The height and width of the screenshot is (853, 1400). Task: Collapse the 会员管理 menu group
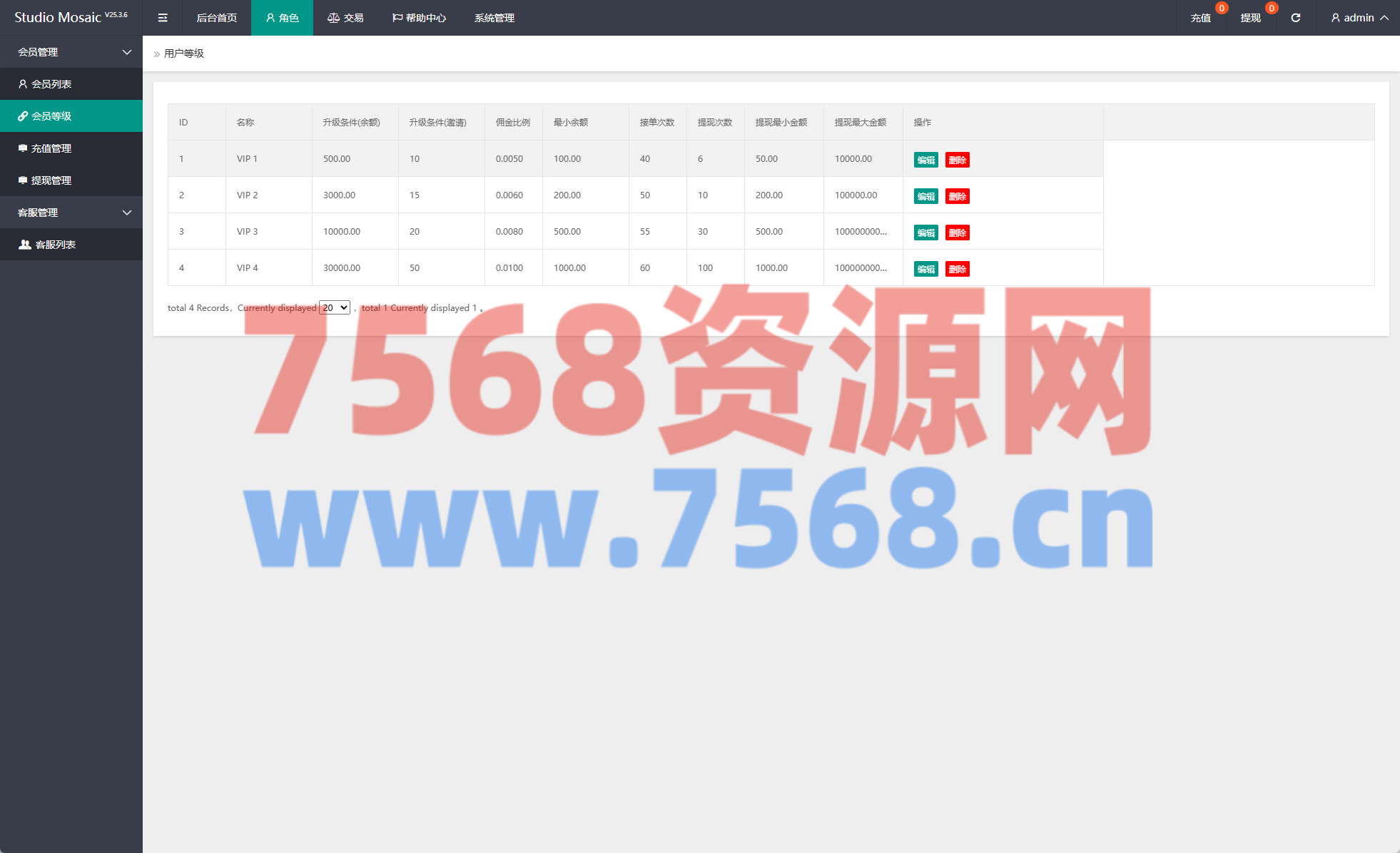tap(126, 52)
